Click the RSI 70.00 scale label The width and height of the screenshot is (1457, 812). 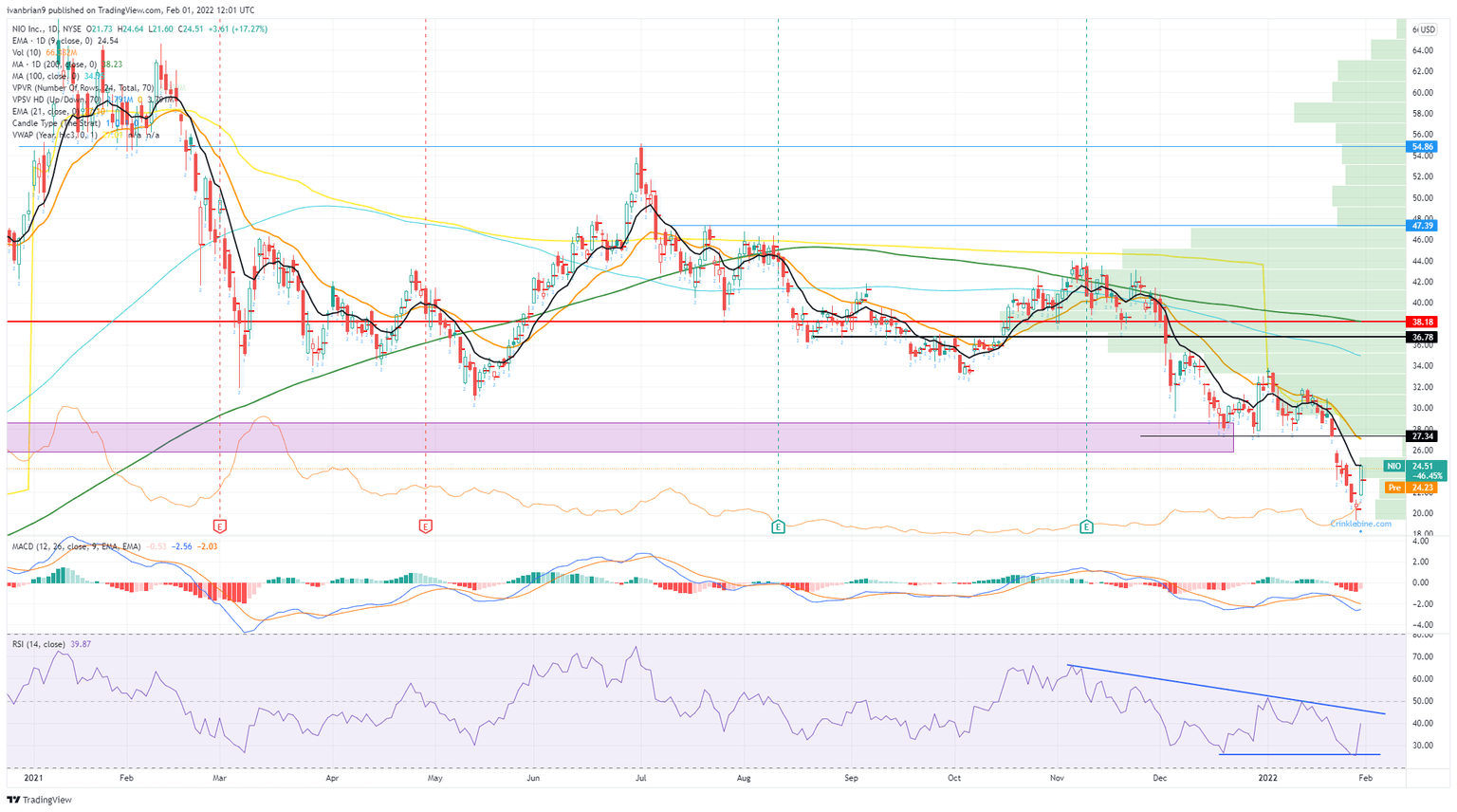click(x=1422, y=656)
